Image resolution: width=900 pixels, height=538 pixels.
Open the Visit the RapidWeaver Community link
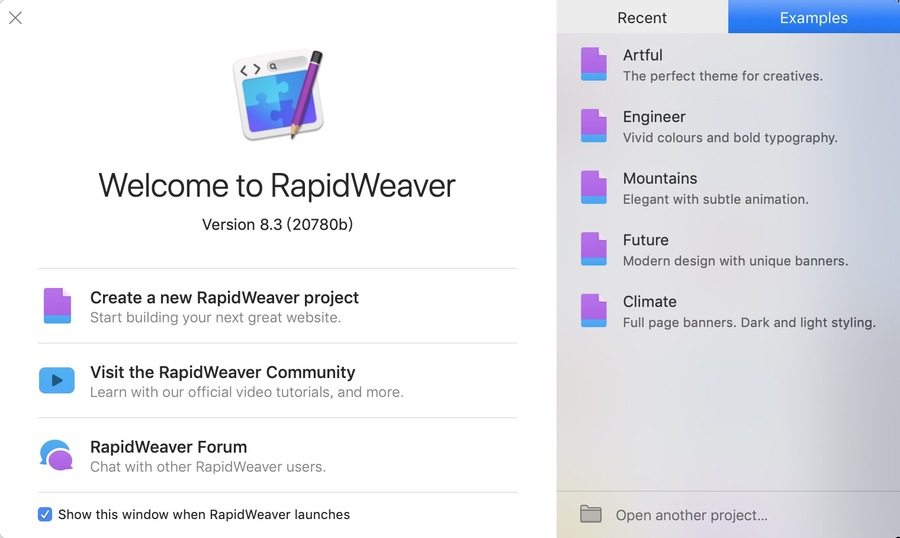coord(222,372)
